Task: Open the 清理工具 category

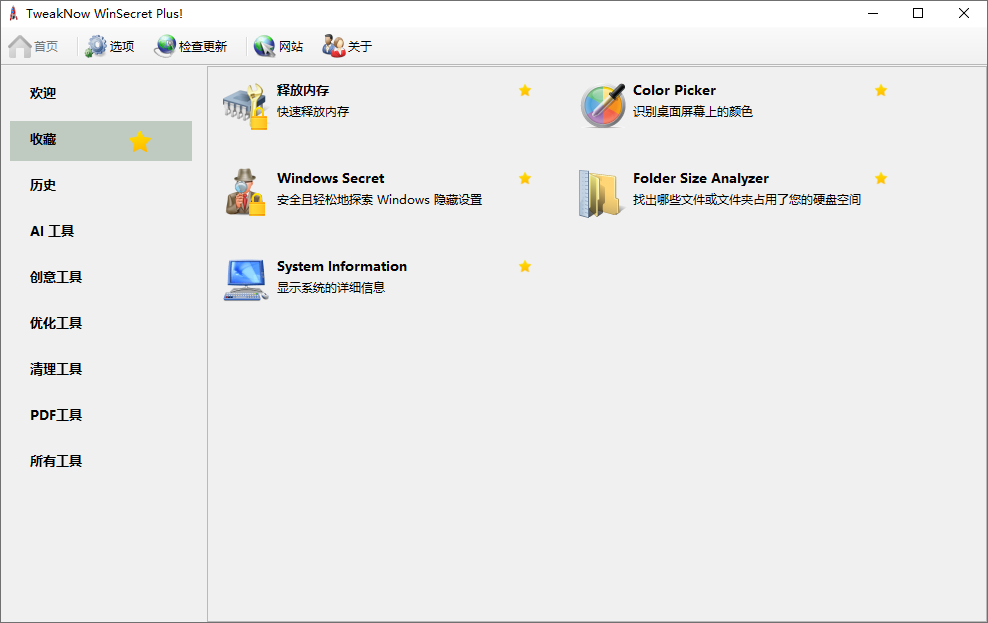Action: coord(101,369)
